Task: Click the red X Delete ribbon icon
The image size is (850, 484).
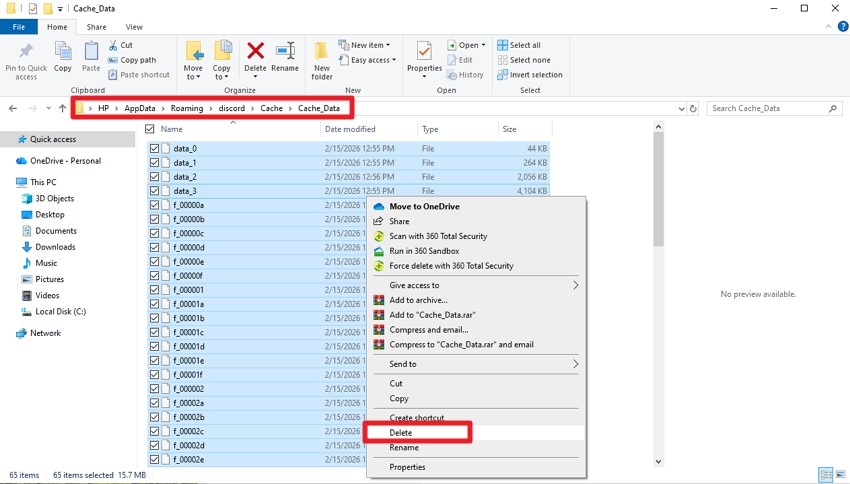Action: click(255, 51)
